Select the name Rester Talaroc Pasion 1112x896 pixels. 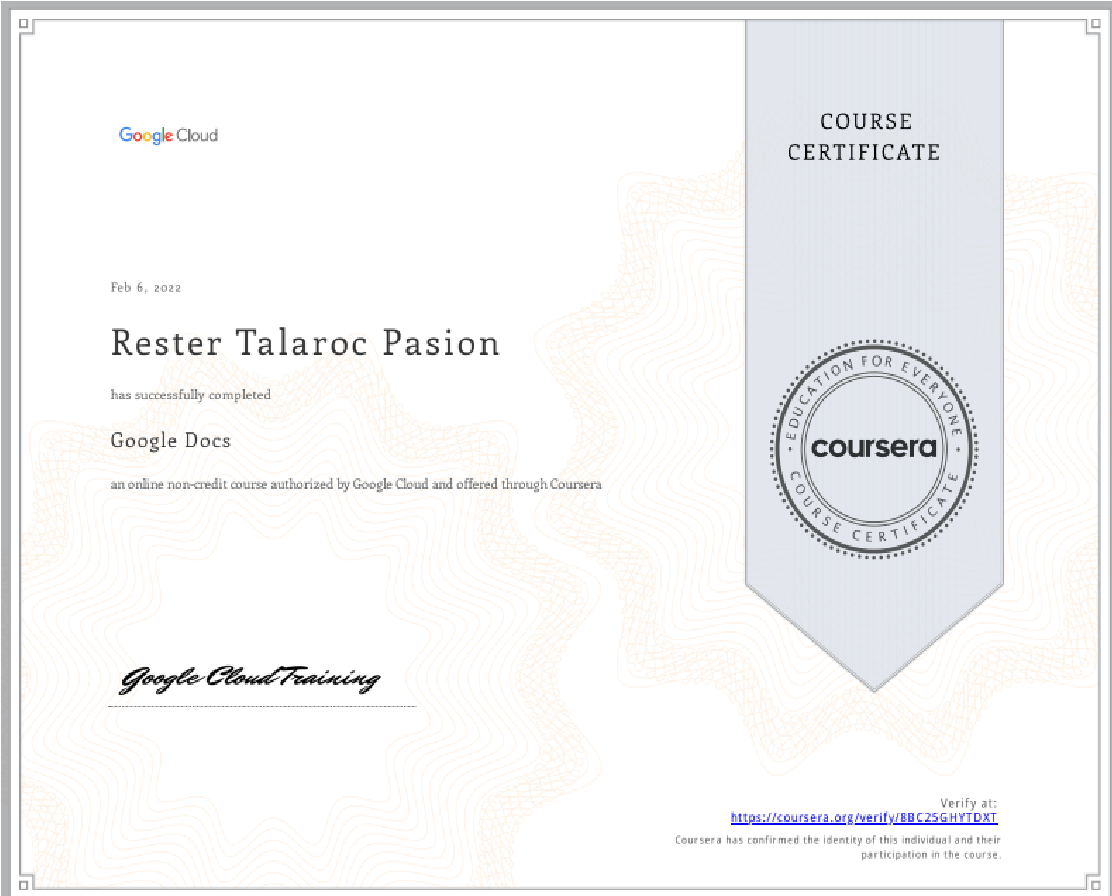pos(305,343)
